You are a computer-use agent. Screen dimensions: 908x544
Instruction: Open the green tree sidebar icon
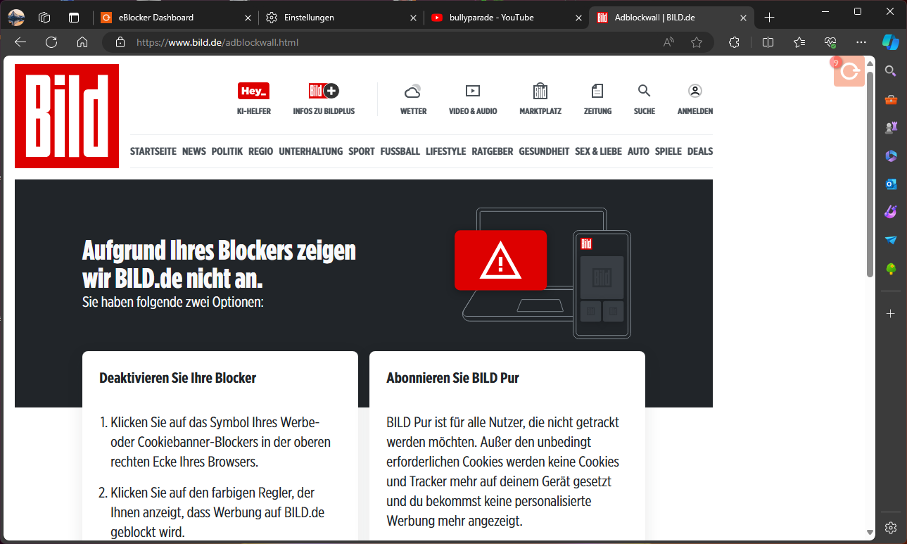pyautogui.click(x=891, y=269)
